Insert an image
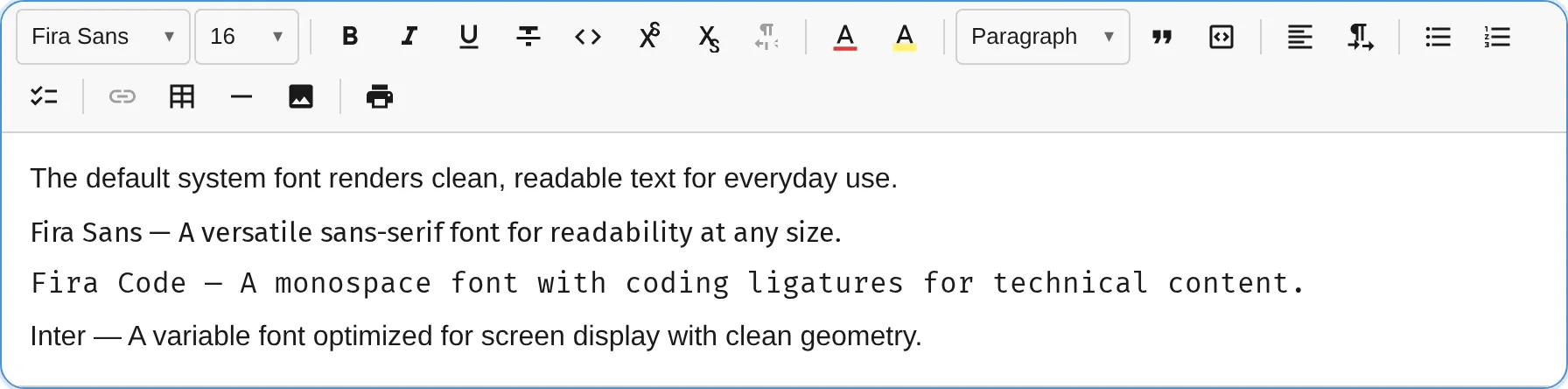The width and height of the screenshot is (1568, 389). pos(301,96)
